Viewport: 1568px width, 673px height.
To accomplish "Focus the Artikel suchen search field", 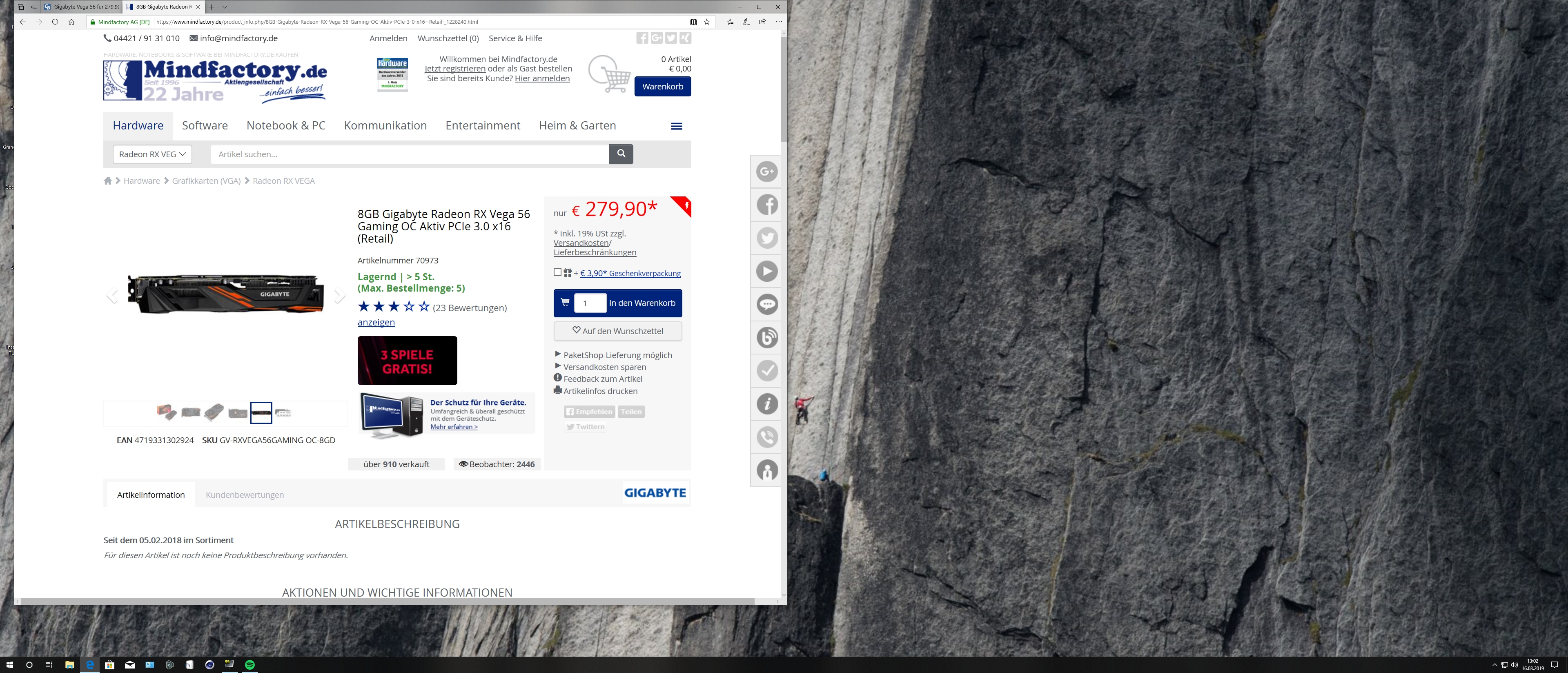I will tap(409, 154).
